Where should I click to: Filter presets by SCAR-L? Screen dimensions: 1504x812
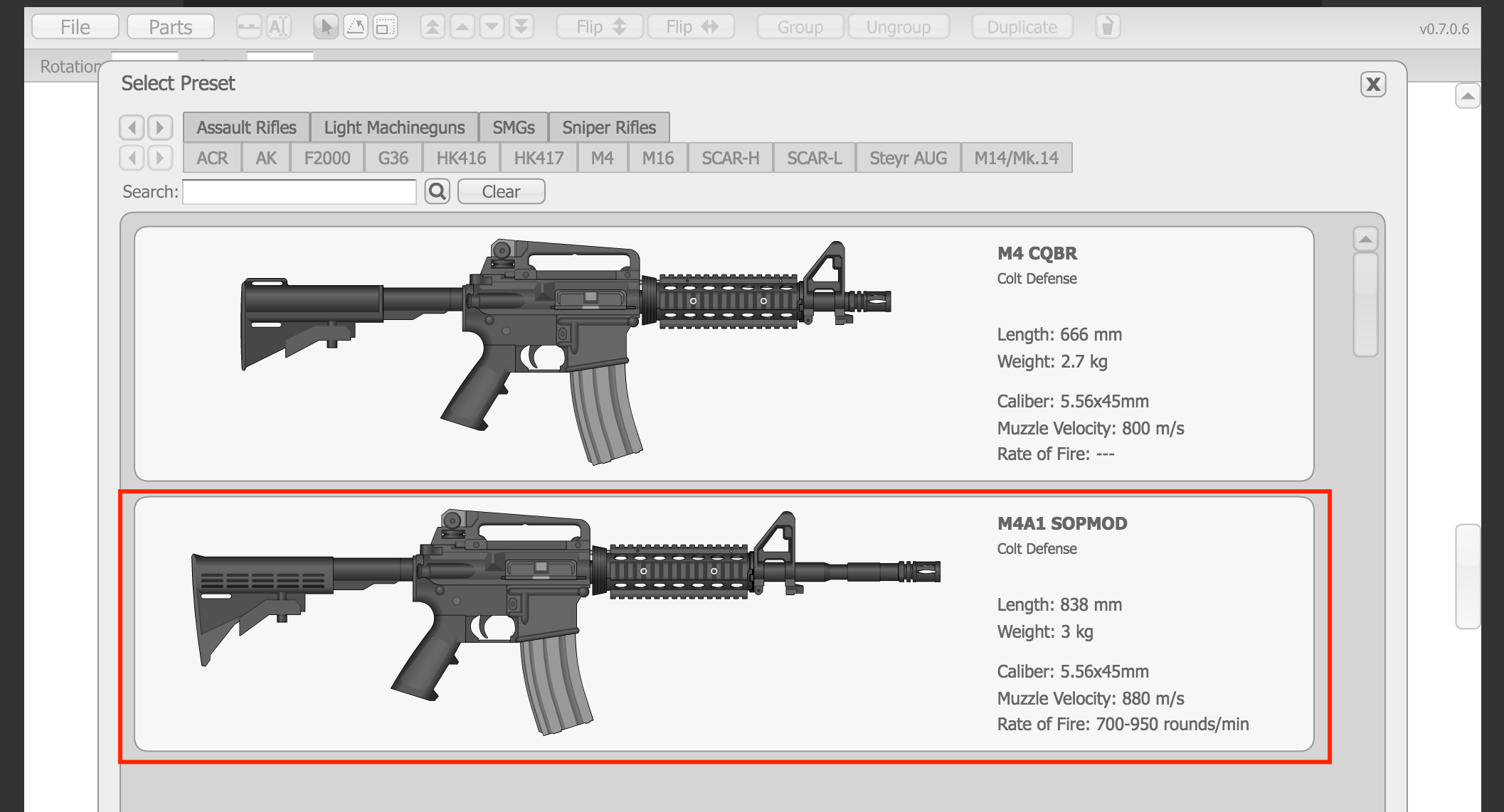coord(815,158)
